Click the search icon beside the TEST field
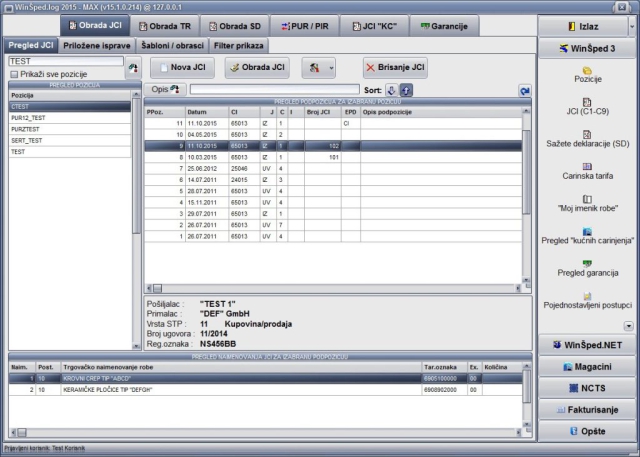640x457 pixels. pyautogui.click(x=131, y=69)
